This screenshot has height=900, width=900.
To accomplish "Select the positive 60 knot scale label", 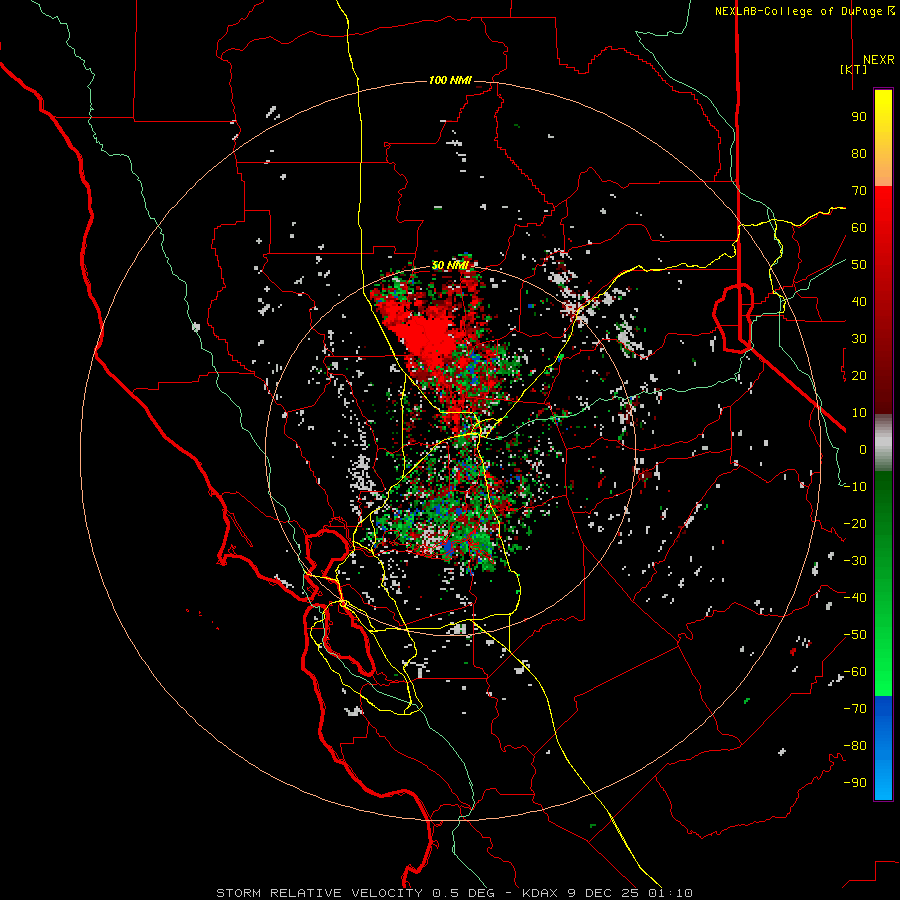I will tap(859, 228).
